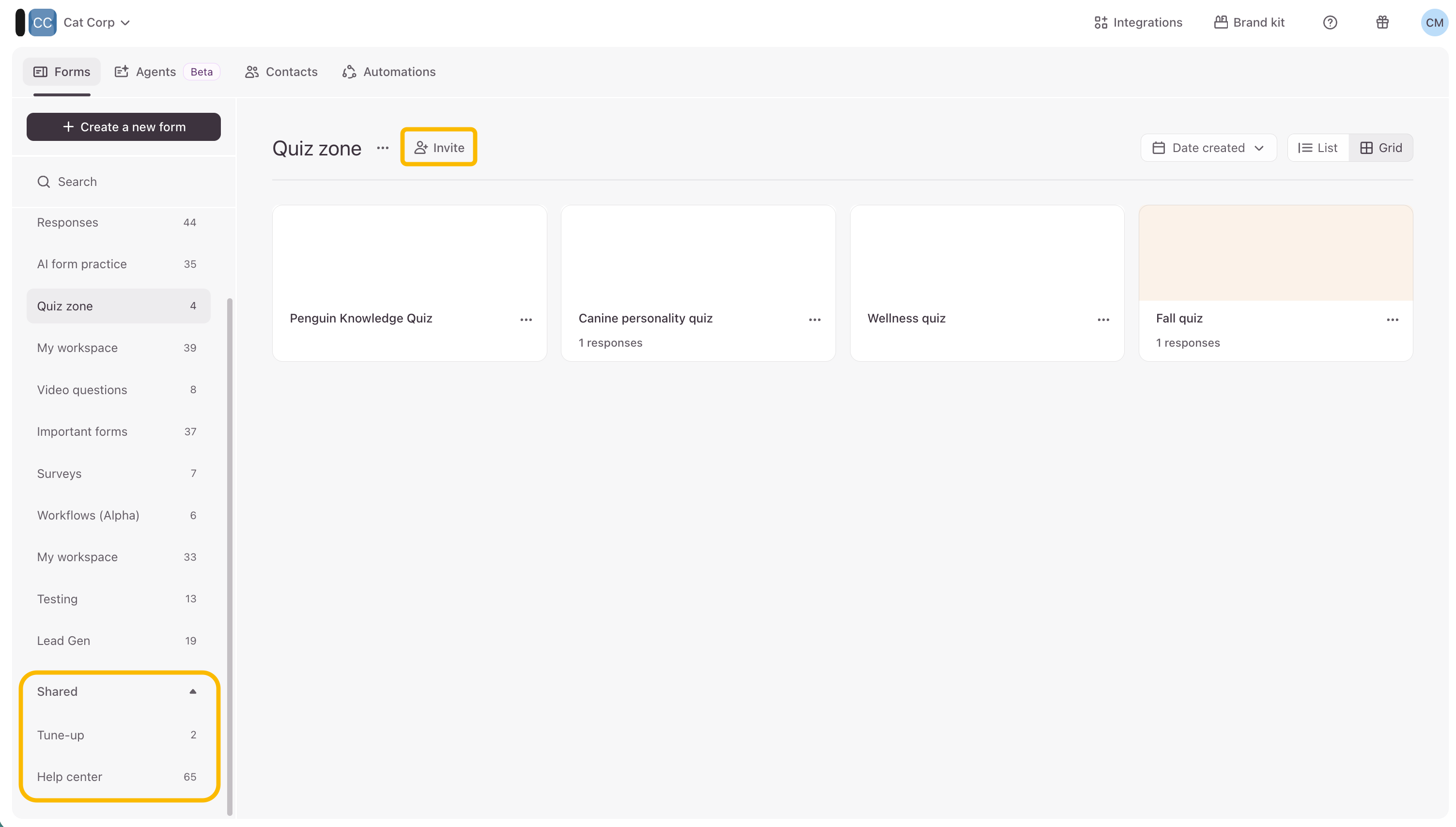Open Penguin Knowledge Quiz more options
The image size is (1456, 827).
pyautogui.click(x=526, y=319)
